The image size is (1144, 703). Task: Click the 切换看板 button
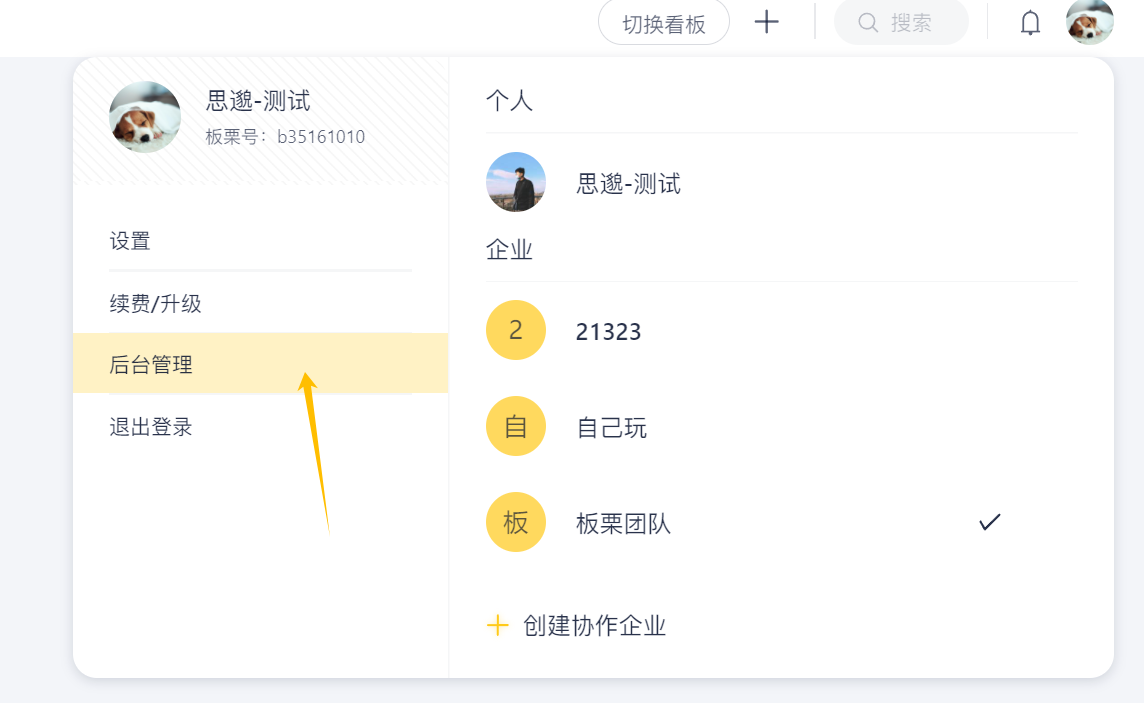664,23
